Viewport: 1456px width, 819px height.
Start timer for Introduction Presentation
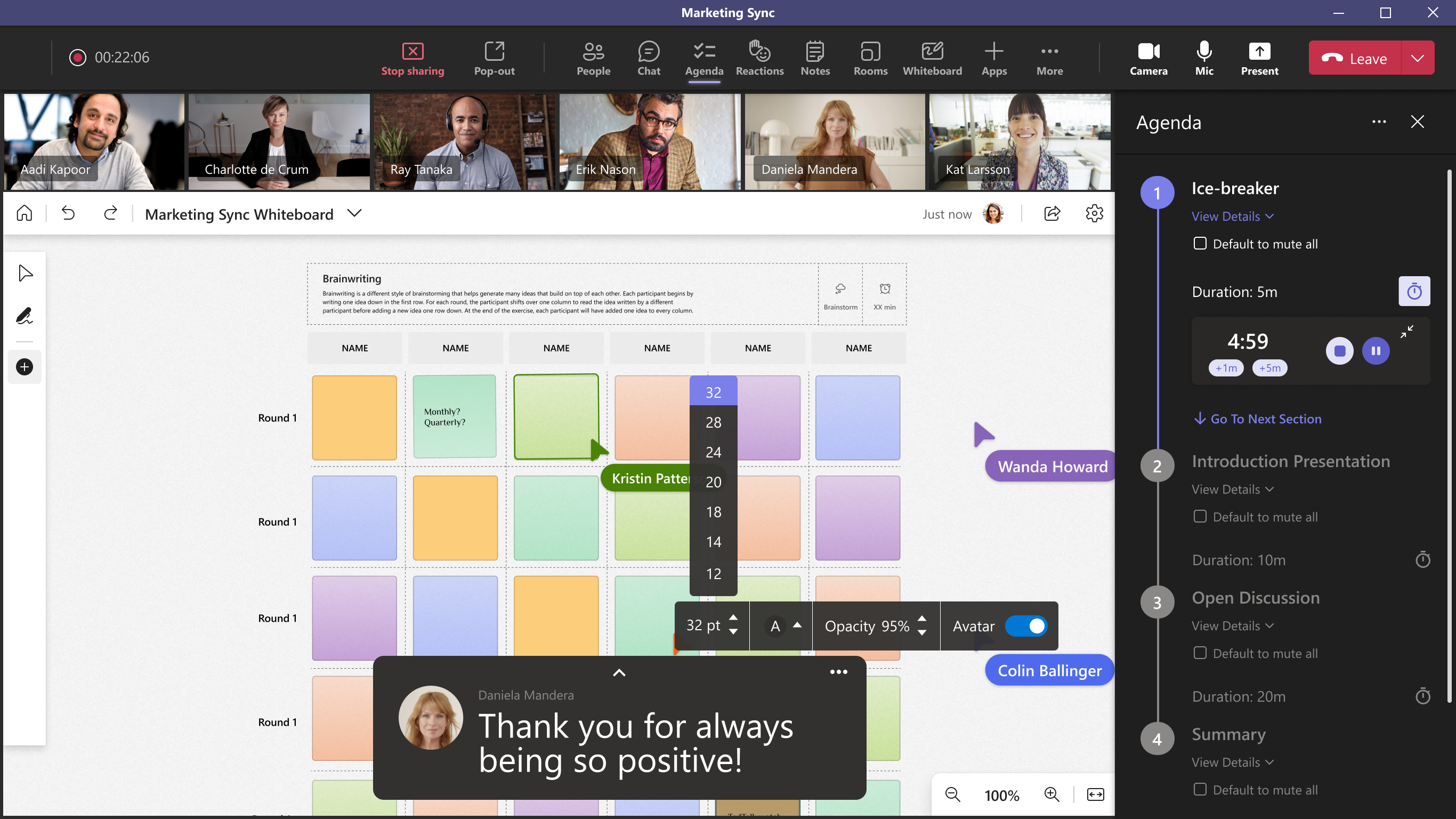point(1422,559)
